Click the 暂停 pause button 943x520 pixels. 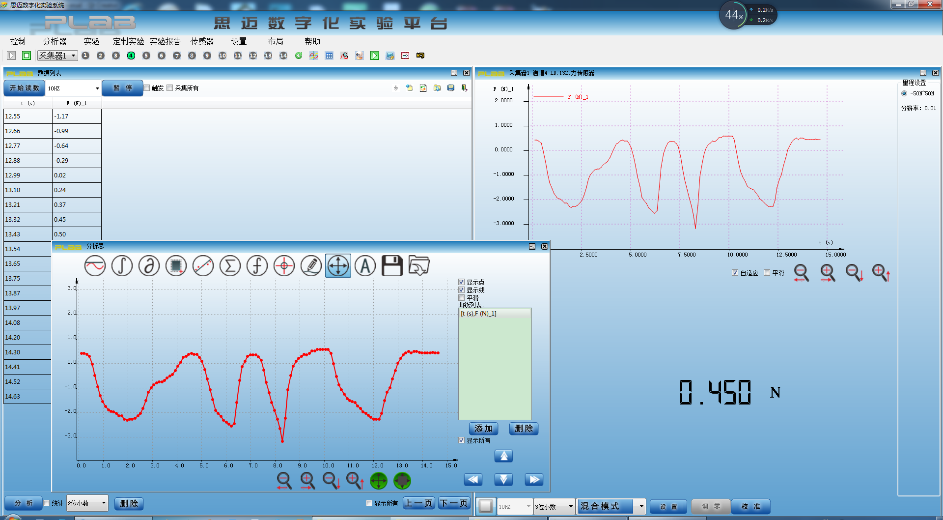(x=122, y=88)
